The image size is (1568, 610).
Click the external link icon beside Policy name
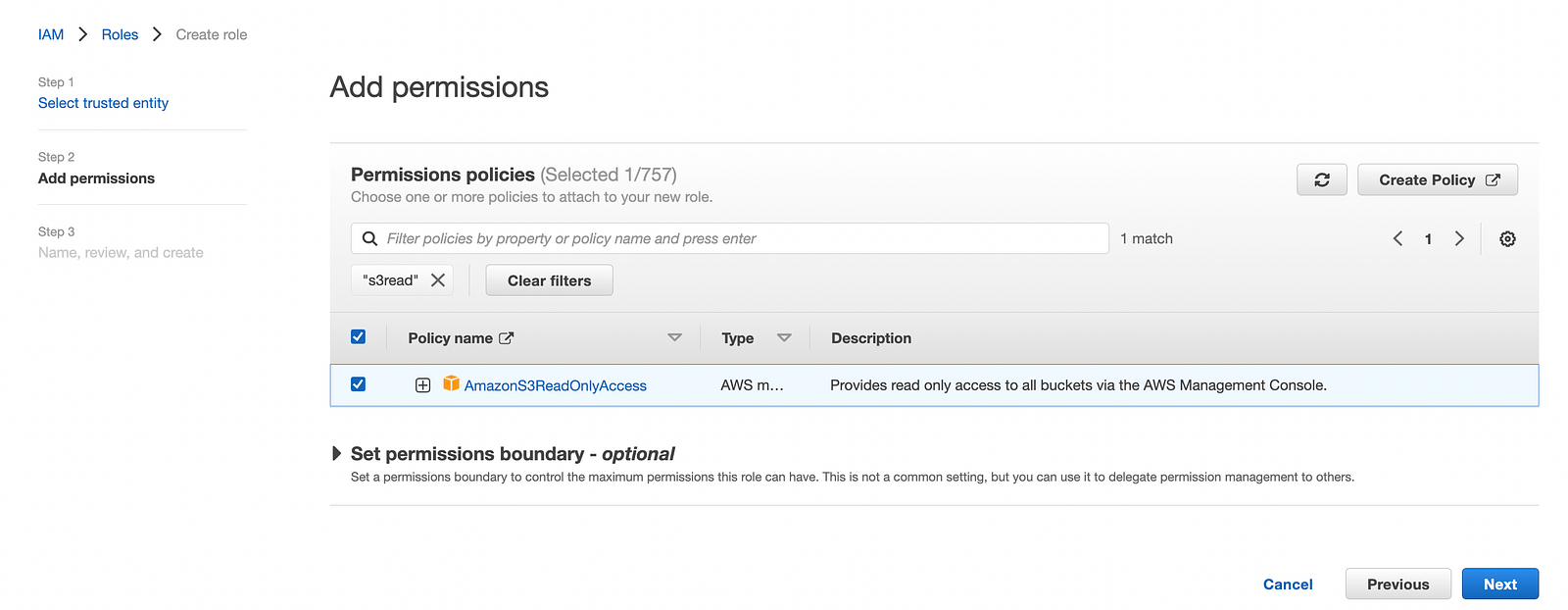click(x=507, y=338)
